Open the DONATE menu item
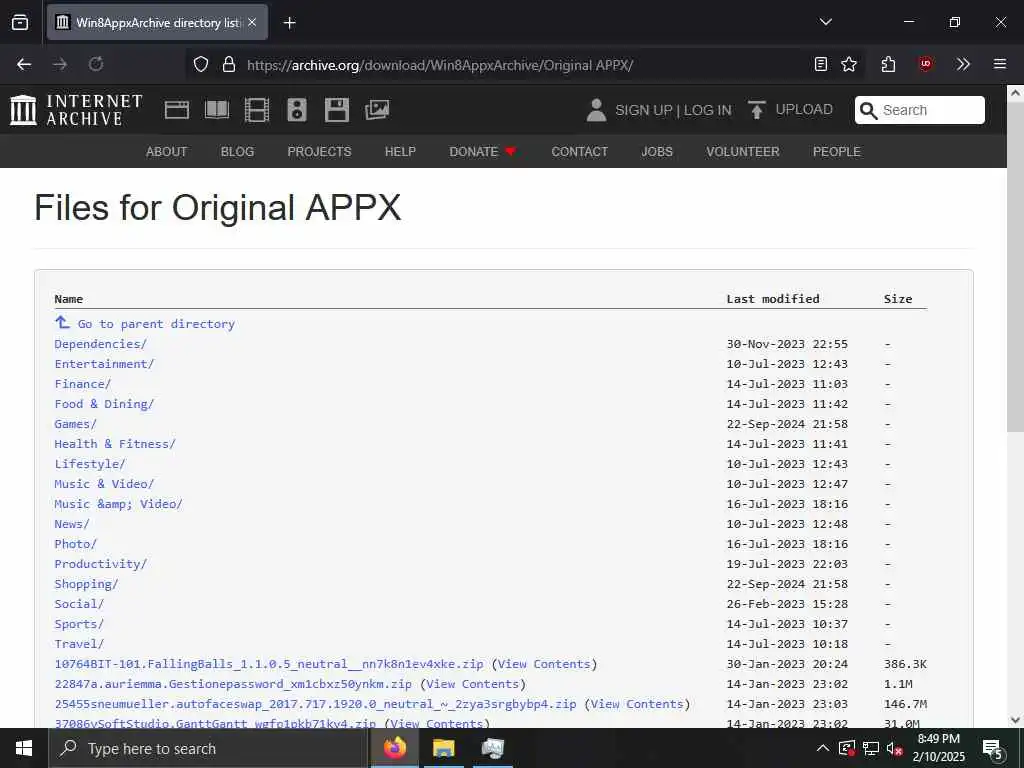This screenshot has height=768, width=1024. coord(483,152)
